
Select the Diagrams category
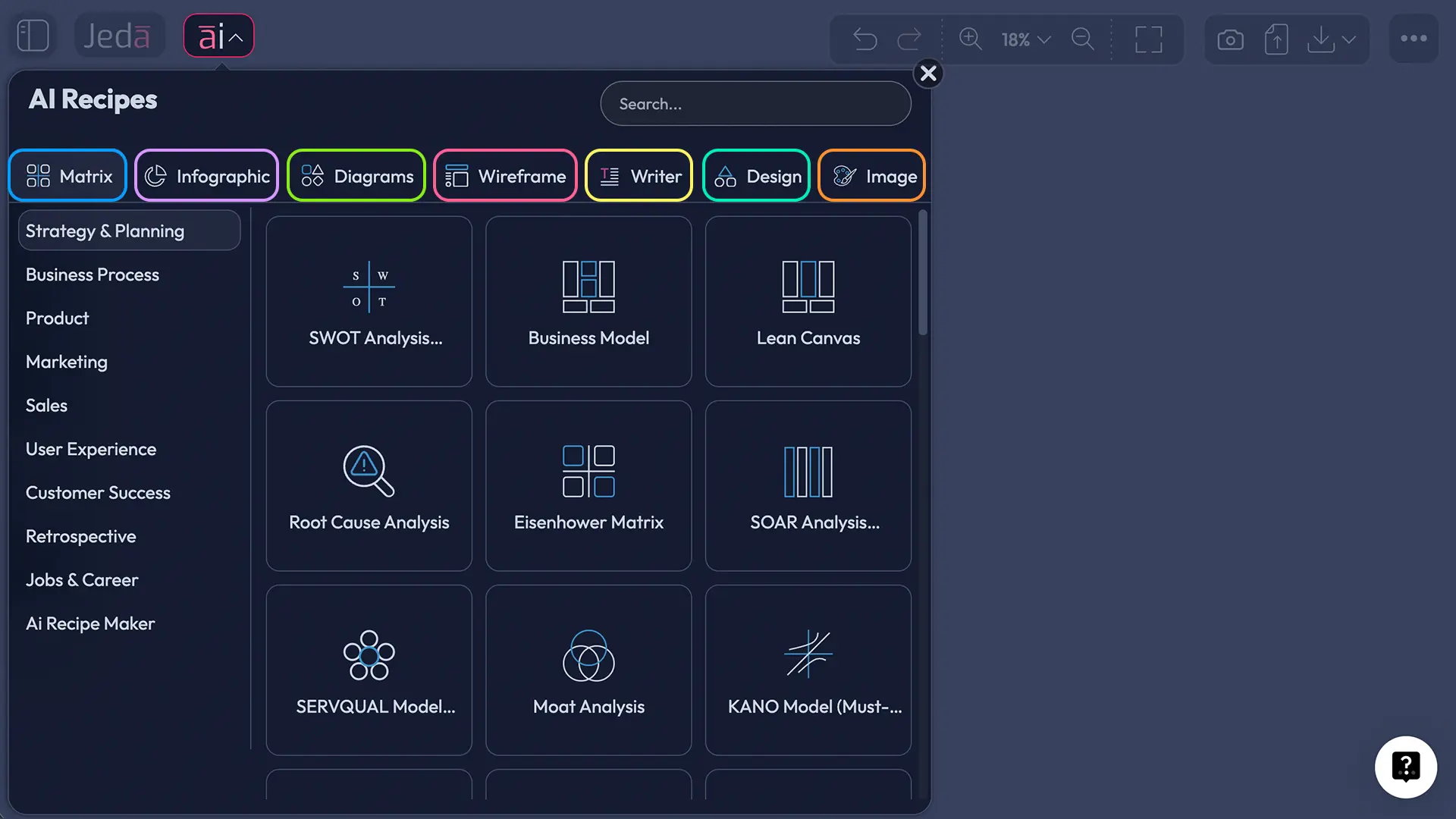[356, 175]
